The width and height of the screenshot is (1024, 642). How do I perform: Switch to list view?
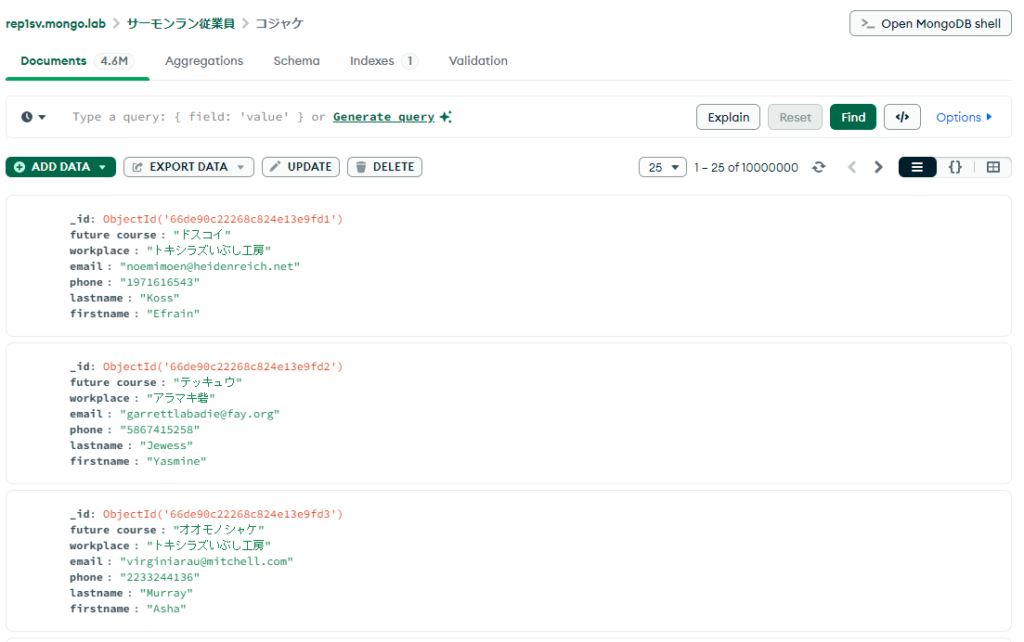(917, 167)
